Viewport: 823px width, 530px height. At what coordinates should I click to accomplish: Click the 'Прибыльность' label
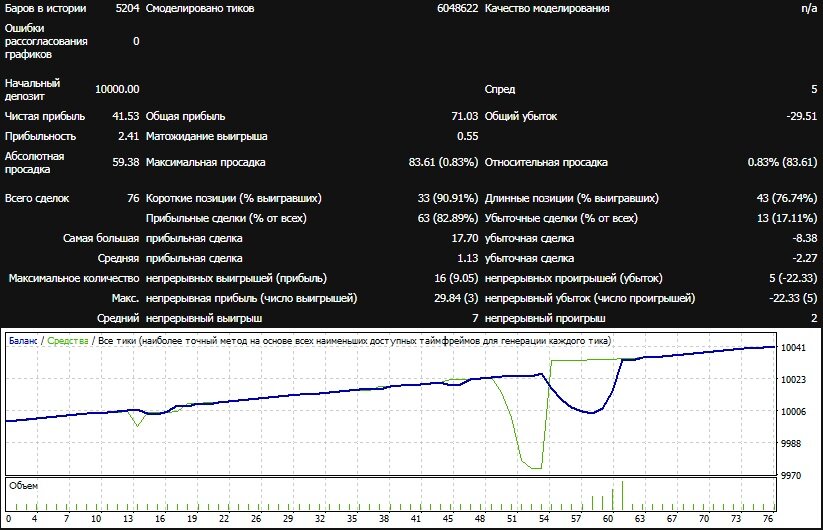(x=40, y=136)
